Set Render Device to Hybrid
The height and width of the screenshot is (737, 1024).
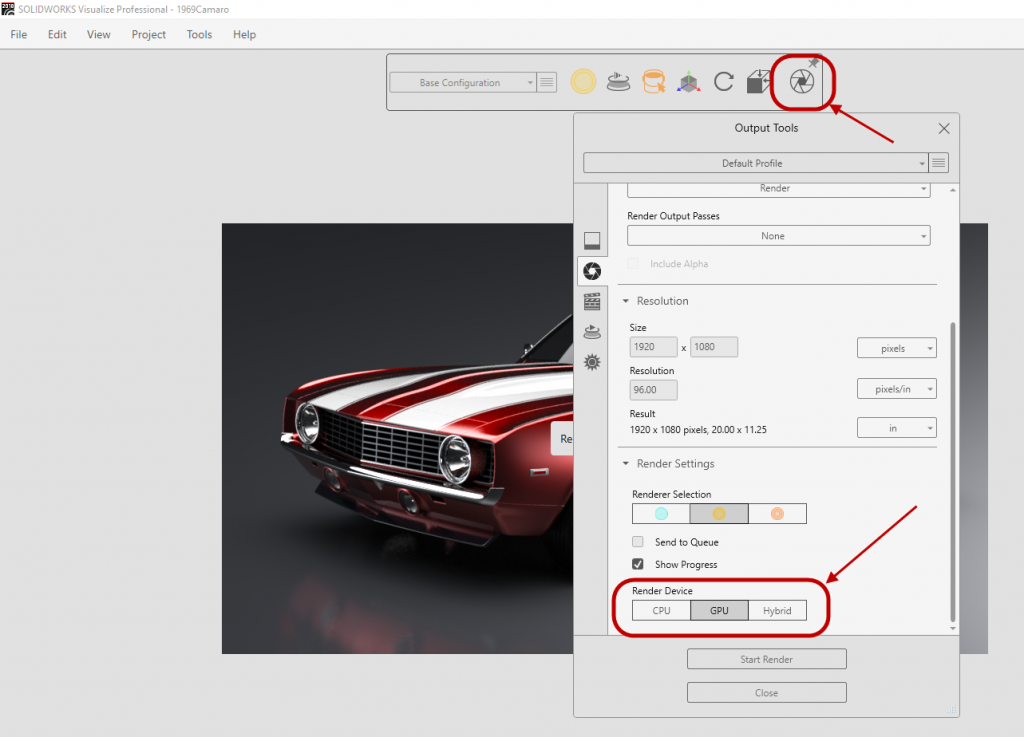(x=777, y=610)
